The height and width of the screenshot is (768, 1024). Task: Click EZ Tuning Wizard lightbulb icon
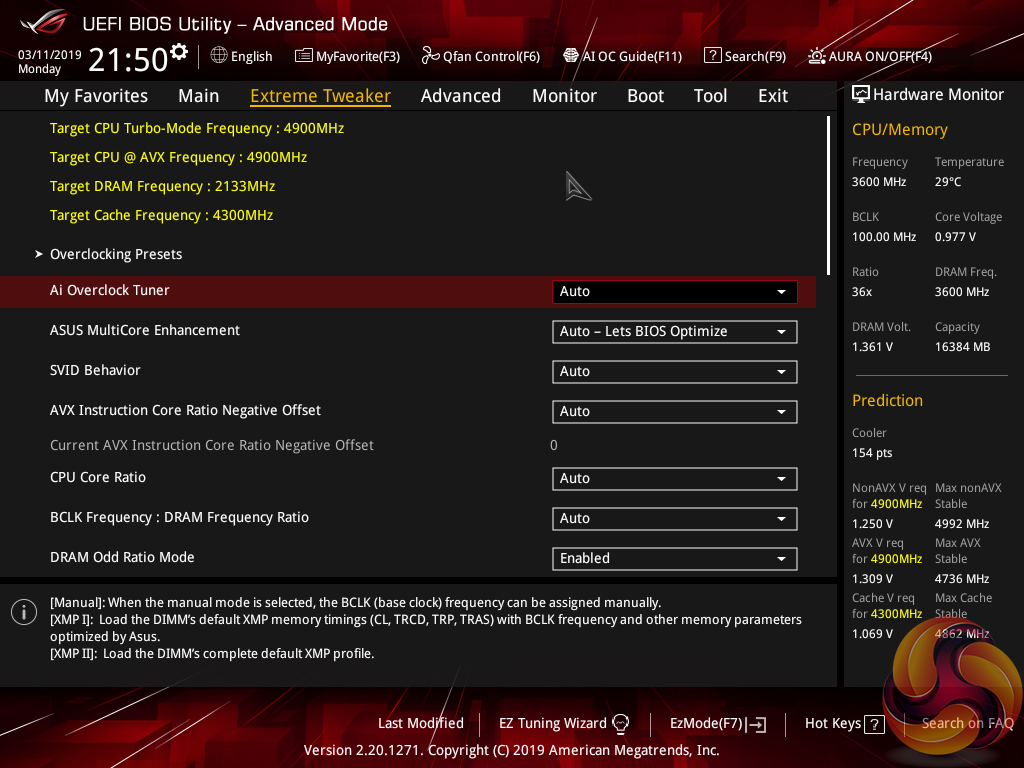[x=621, y=723]
